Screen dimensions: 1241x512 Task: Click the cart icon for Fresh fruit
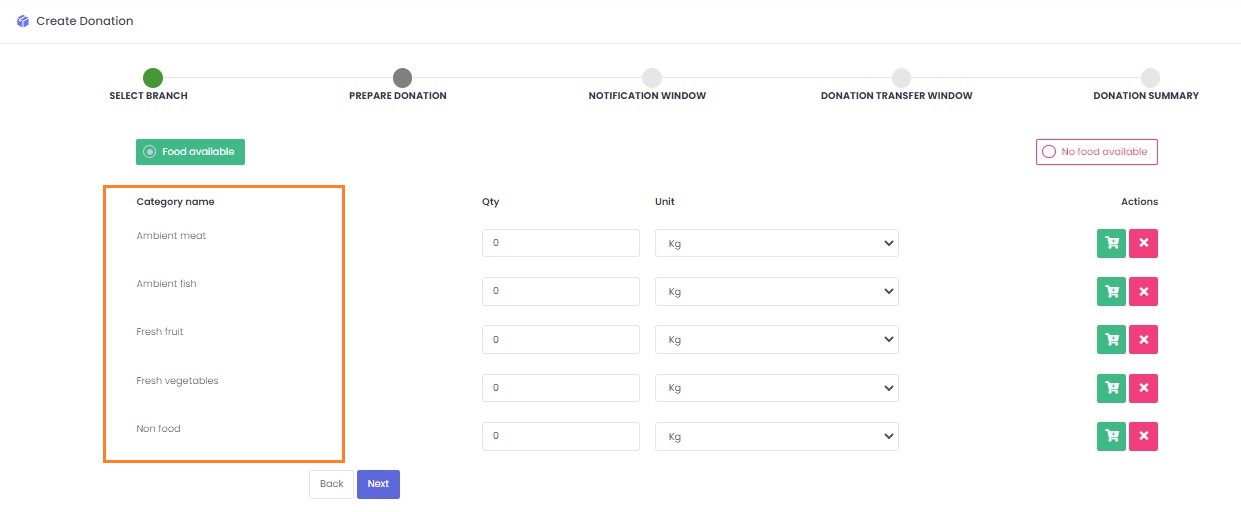(x=1111, y=339)
